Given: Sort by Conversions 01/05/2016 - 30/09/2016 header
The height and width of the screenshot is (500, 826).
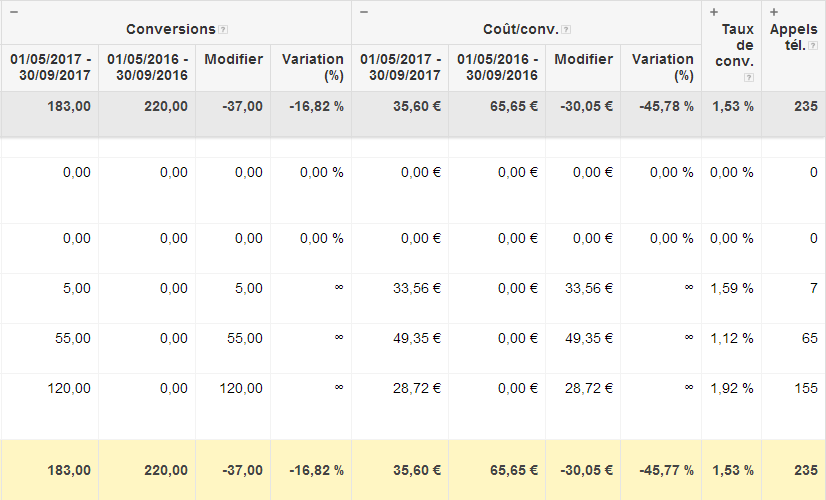Looking at the screenshot, I should [x=147, y=67].
